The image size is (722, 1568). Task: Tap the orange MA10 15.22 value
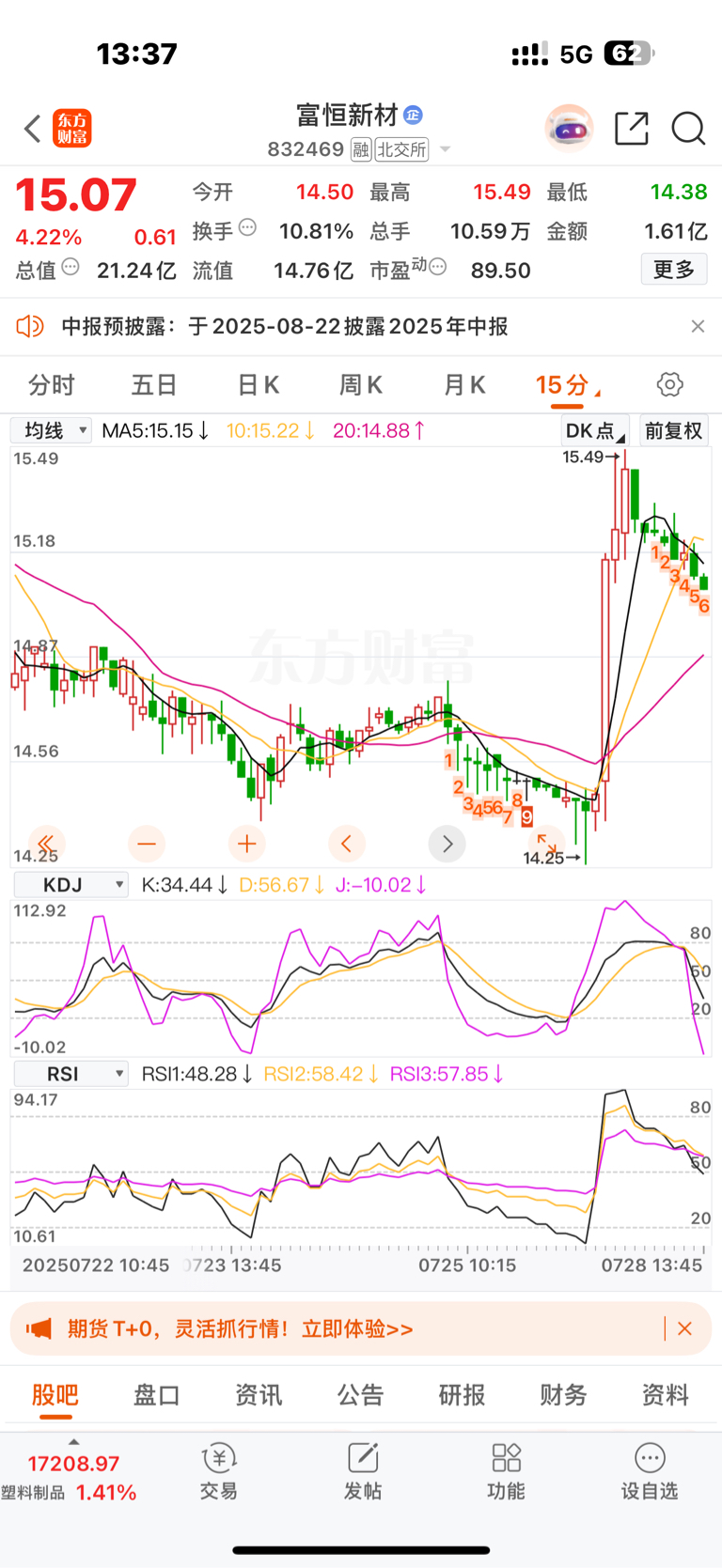pyautogui.click(x=271, y=430)
